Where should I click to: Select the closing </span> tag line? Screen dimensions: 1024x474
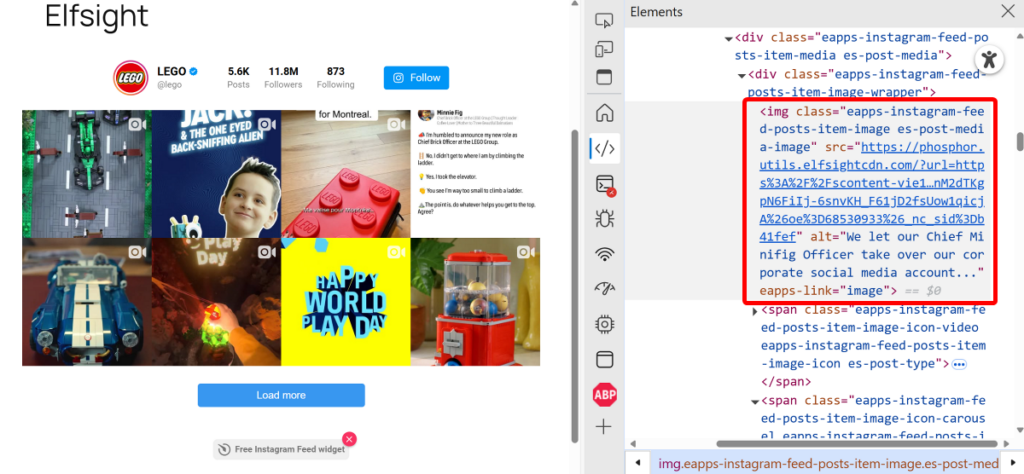pyautogui.click(x=786, y=381)
